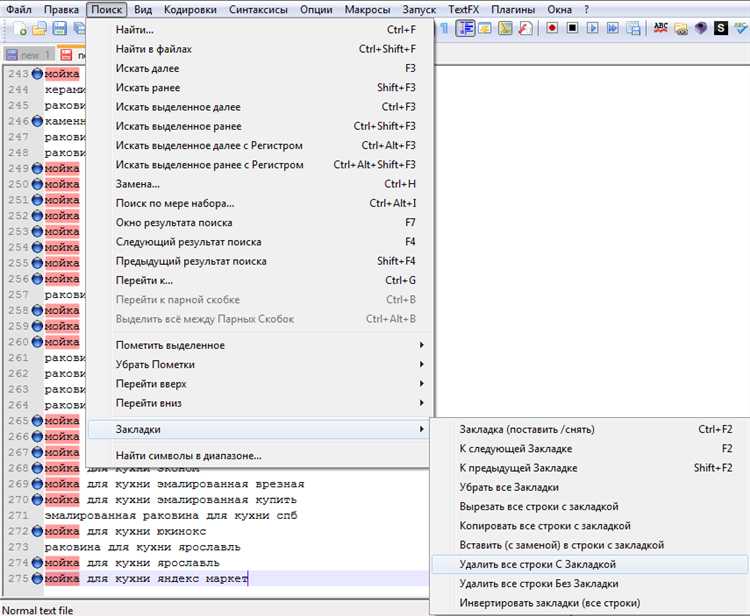This screenshot has height=616, width=750.
Task: Toggle the Show All Characters pilcrow icon
Action: [x=444, y=29]
